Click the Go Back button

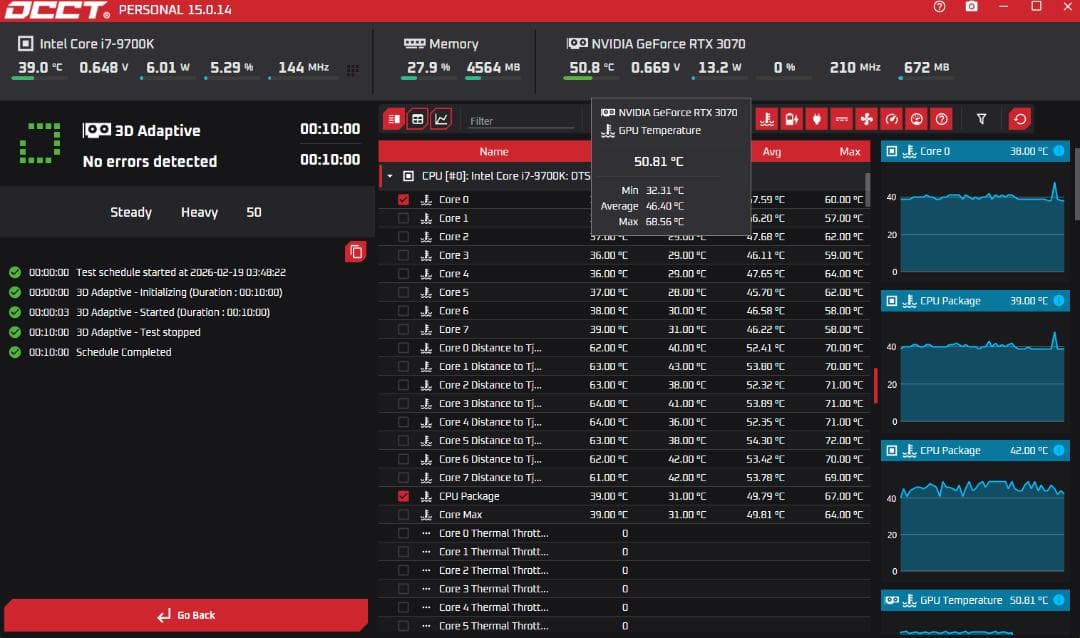[x=186, y=615]
